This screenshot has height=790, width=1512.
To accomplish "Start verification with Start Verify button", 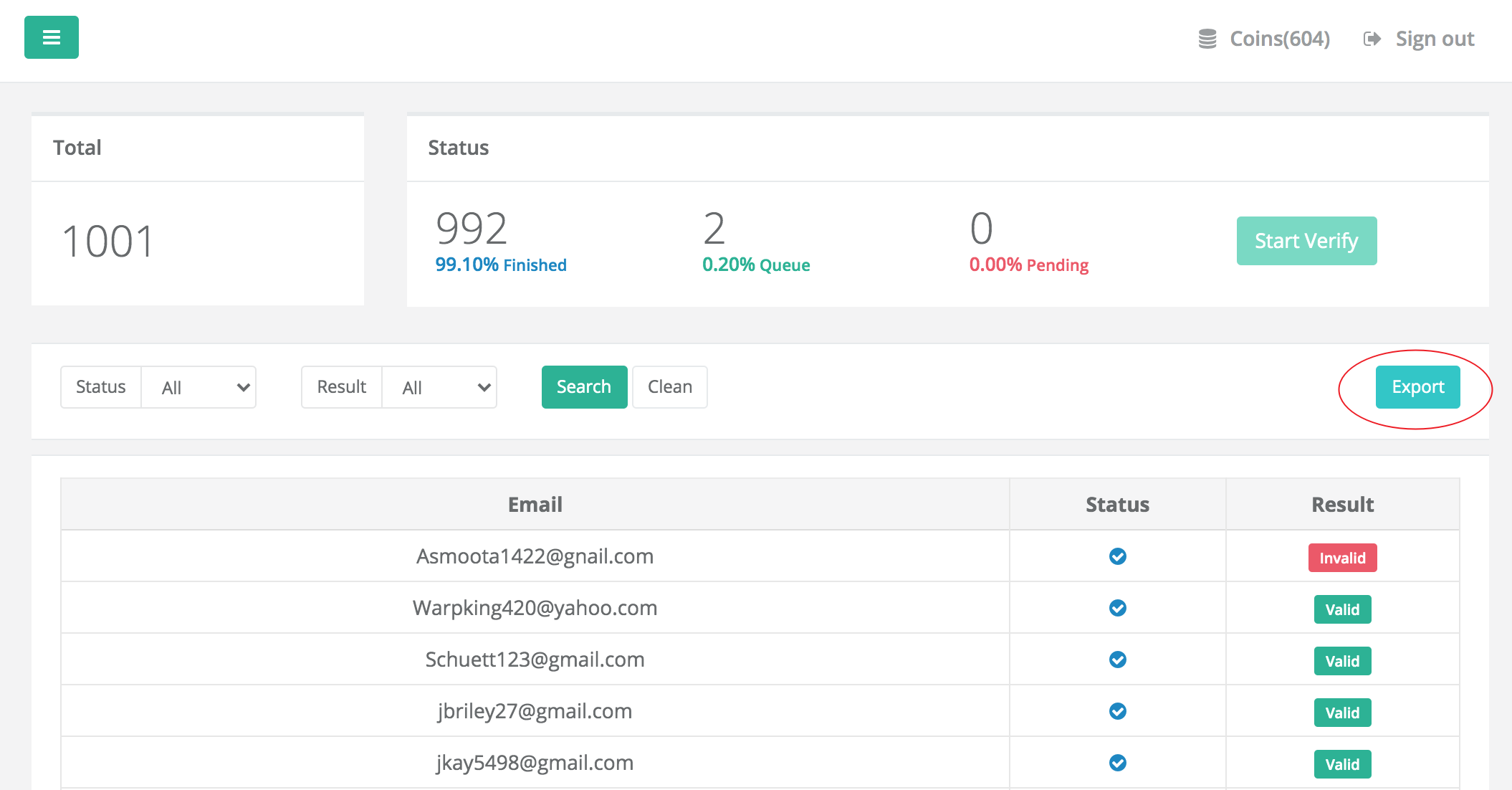I will (x=1306, y=241).
